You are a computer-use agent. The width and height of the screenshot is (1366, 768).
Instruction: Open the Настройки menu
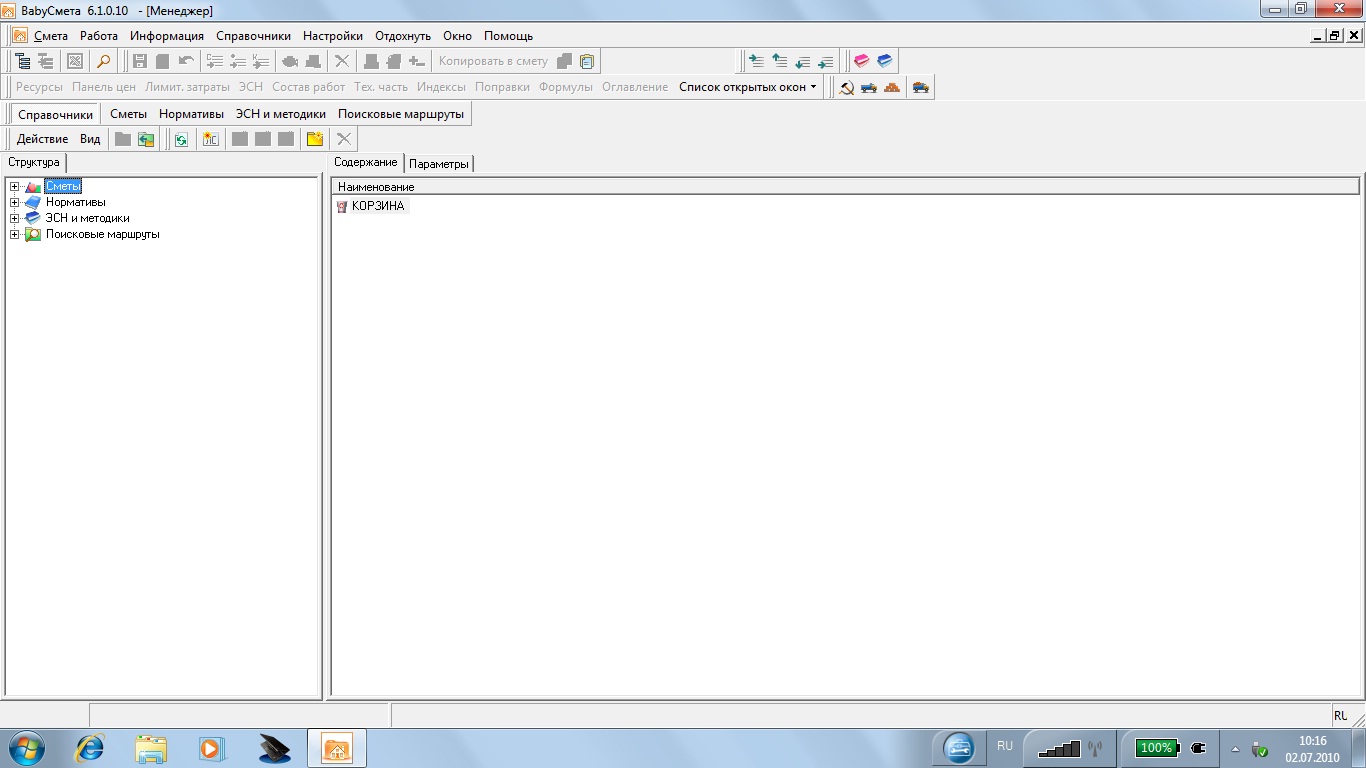pyautogui.click(x=333, y=36)
